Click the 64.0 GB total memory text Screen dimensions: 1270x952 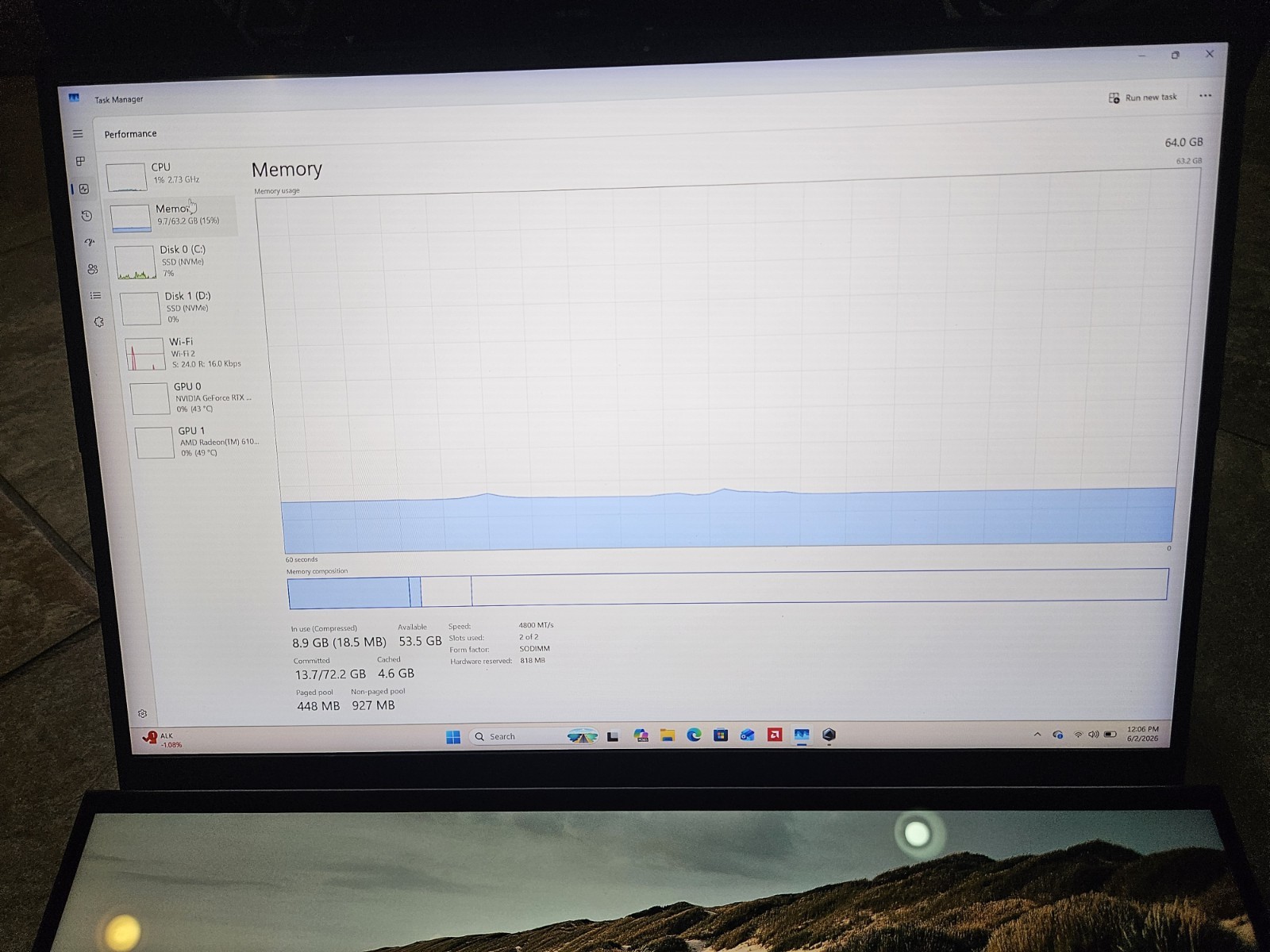1183,142
